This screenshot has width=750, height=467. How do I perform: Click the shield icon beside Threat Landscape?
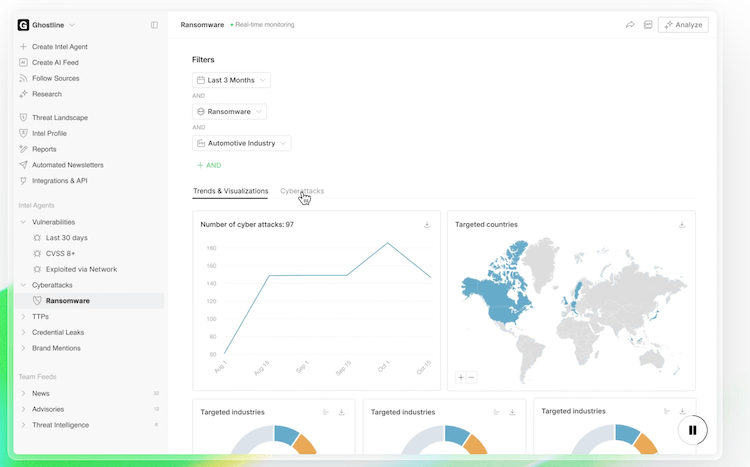tap(23, 117)
